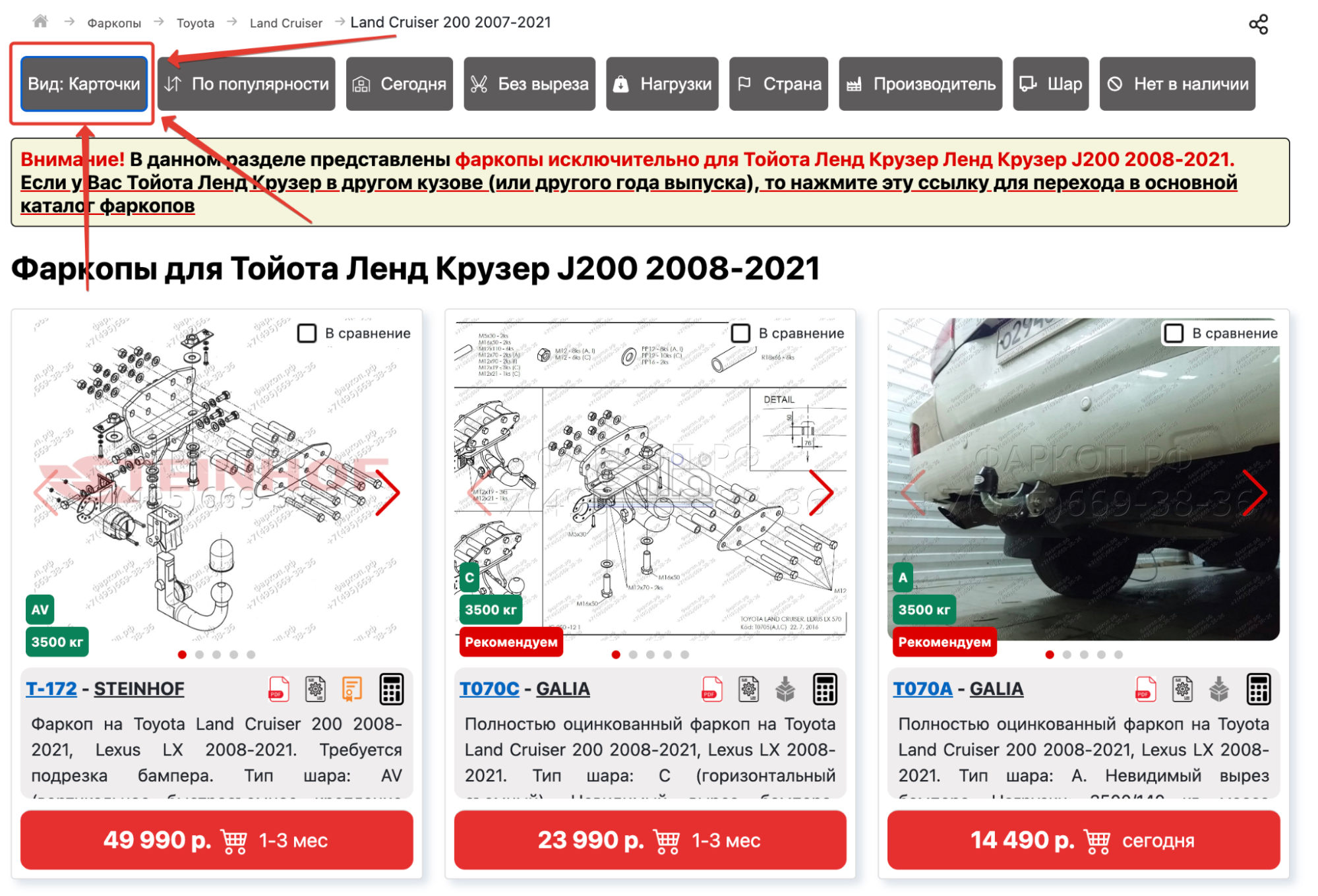Click the orange certificate icon on T-172

click(x=352, y=689)
